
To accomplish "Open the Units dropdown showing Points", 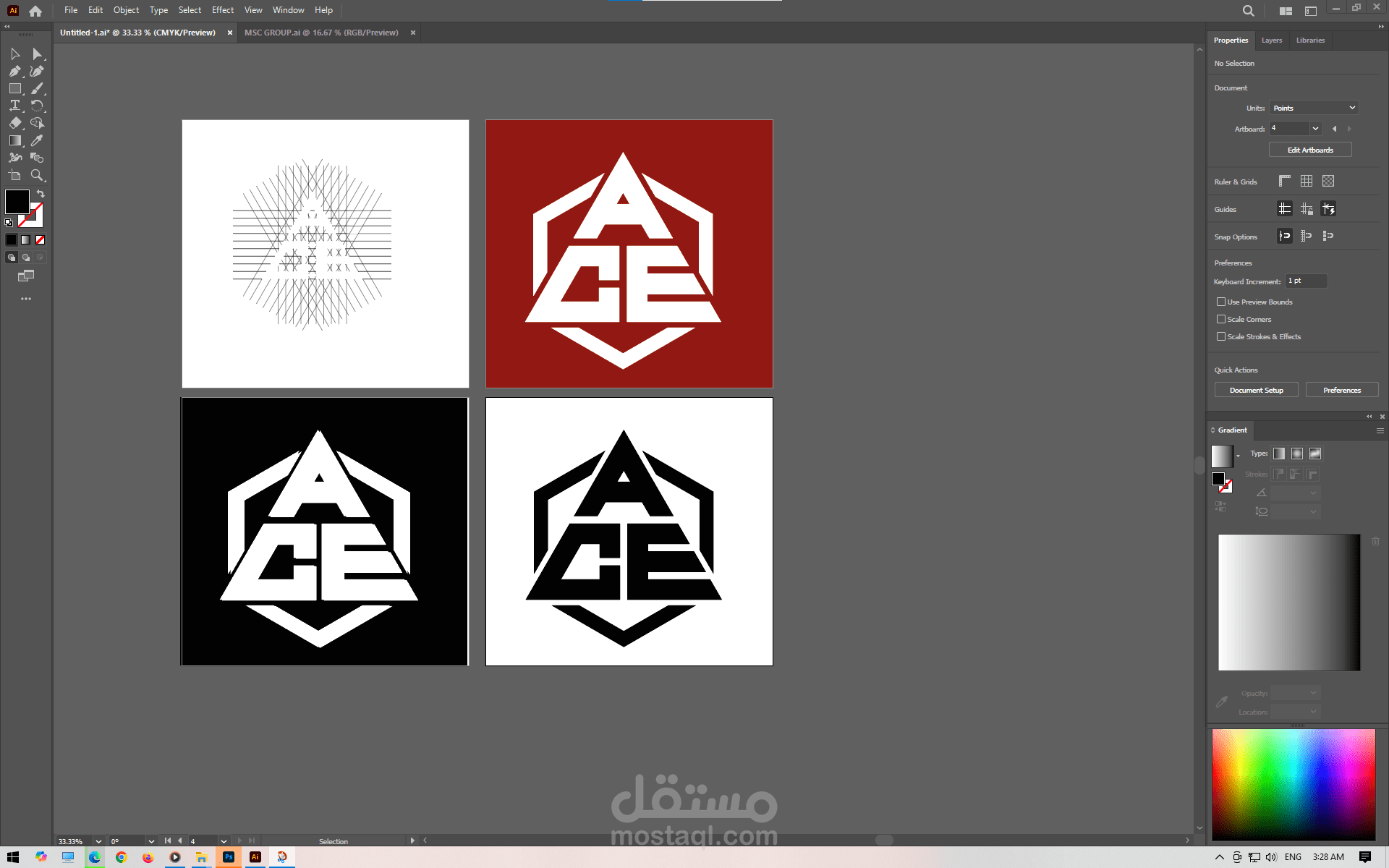I will click(x=1314, y=108).
